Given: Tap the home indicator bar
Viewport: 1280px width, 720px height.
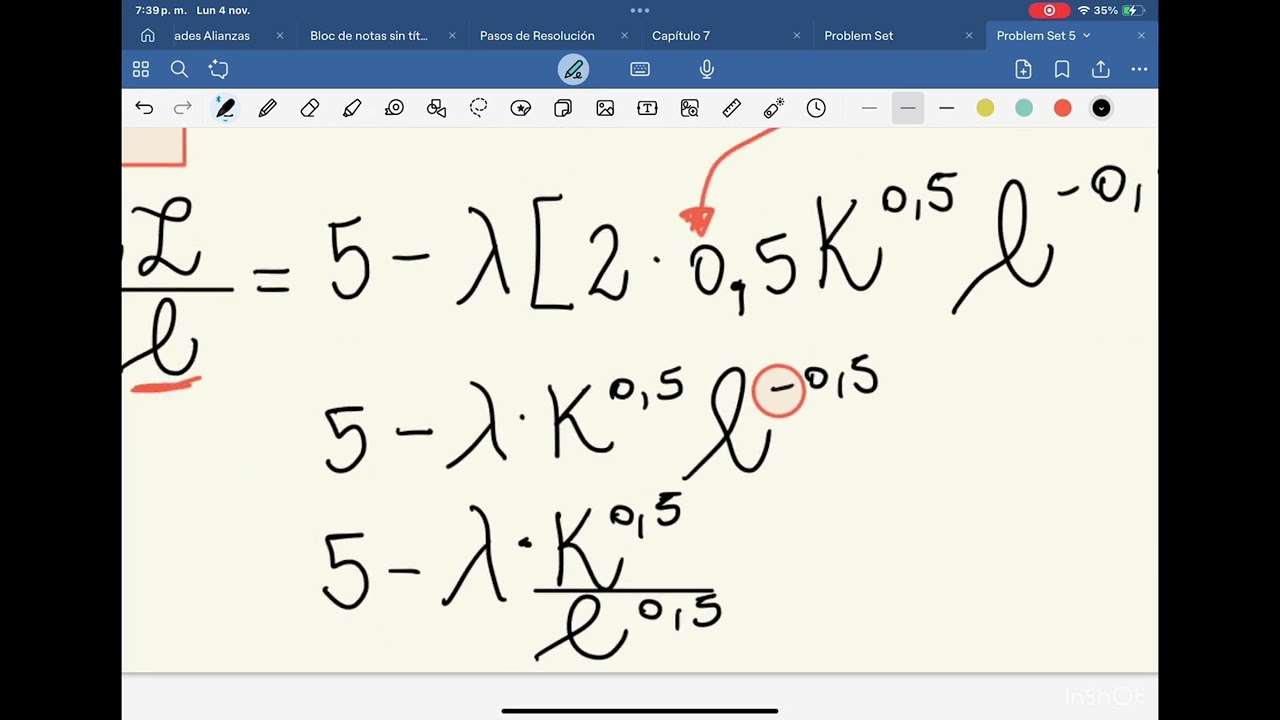Looking at the screenshot, I should pyautogui.click(x=640, y=711).
